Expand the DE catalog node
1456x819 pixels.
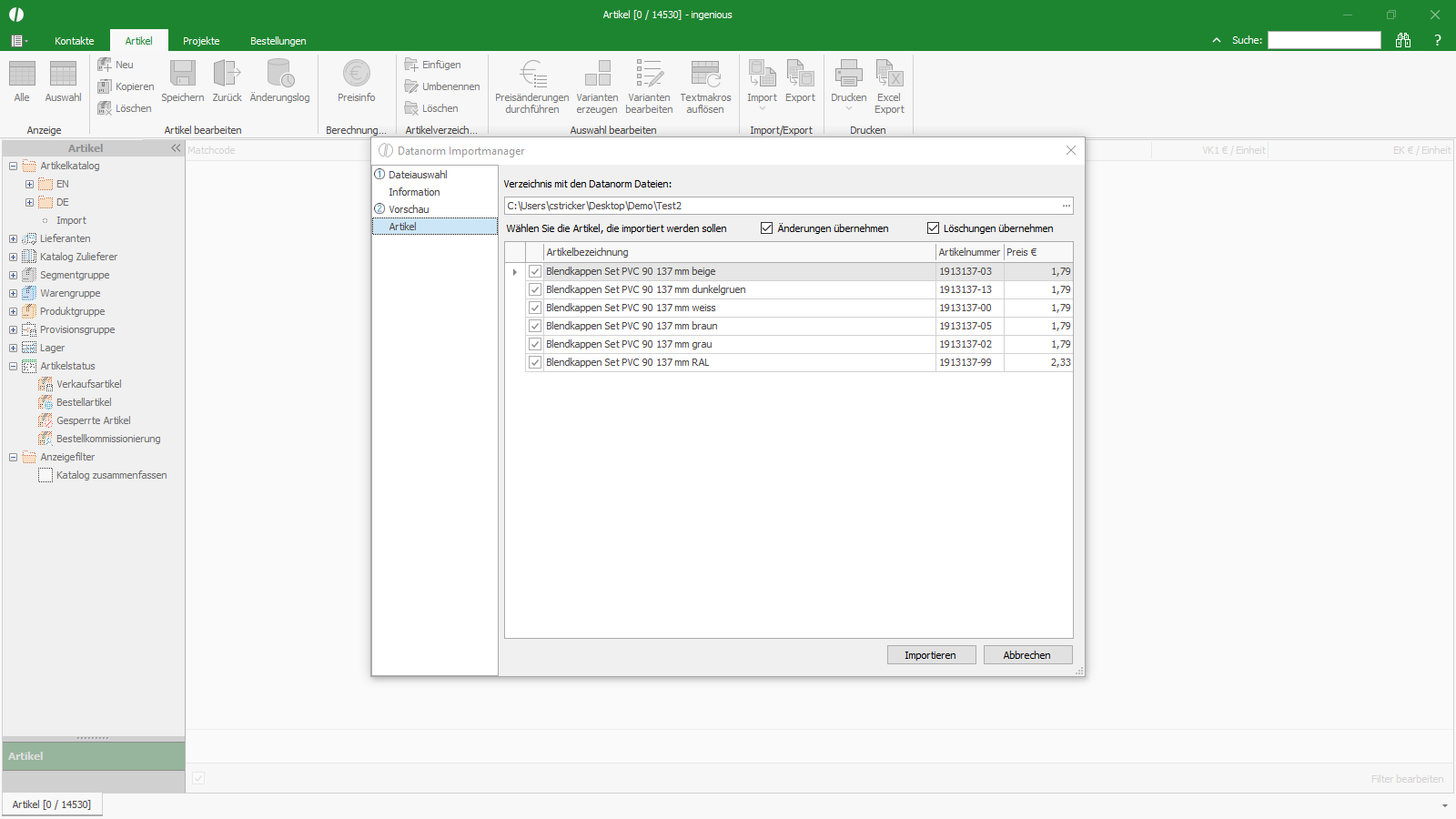click(x=28, y=202)
